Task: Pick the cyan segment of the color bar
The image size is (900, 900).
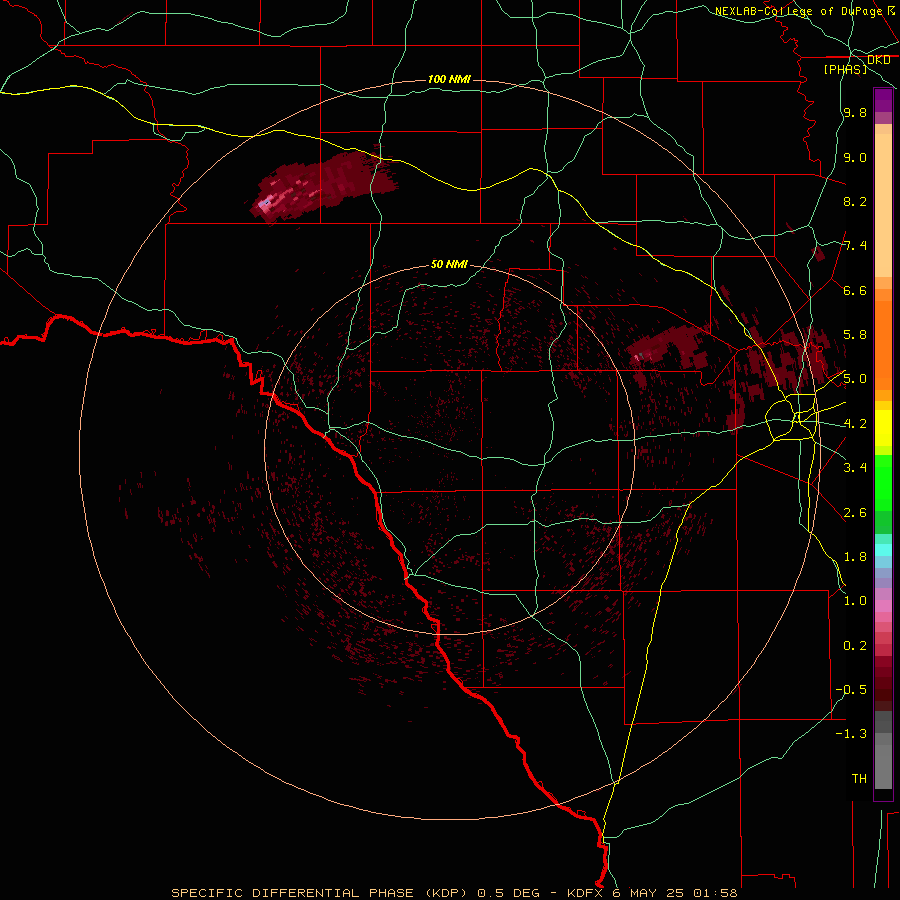Action: tap(883, 550)
